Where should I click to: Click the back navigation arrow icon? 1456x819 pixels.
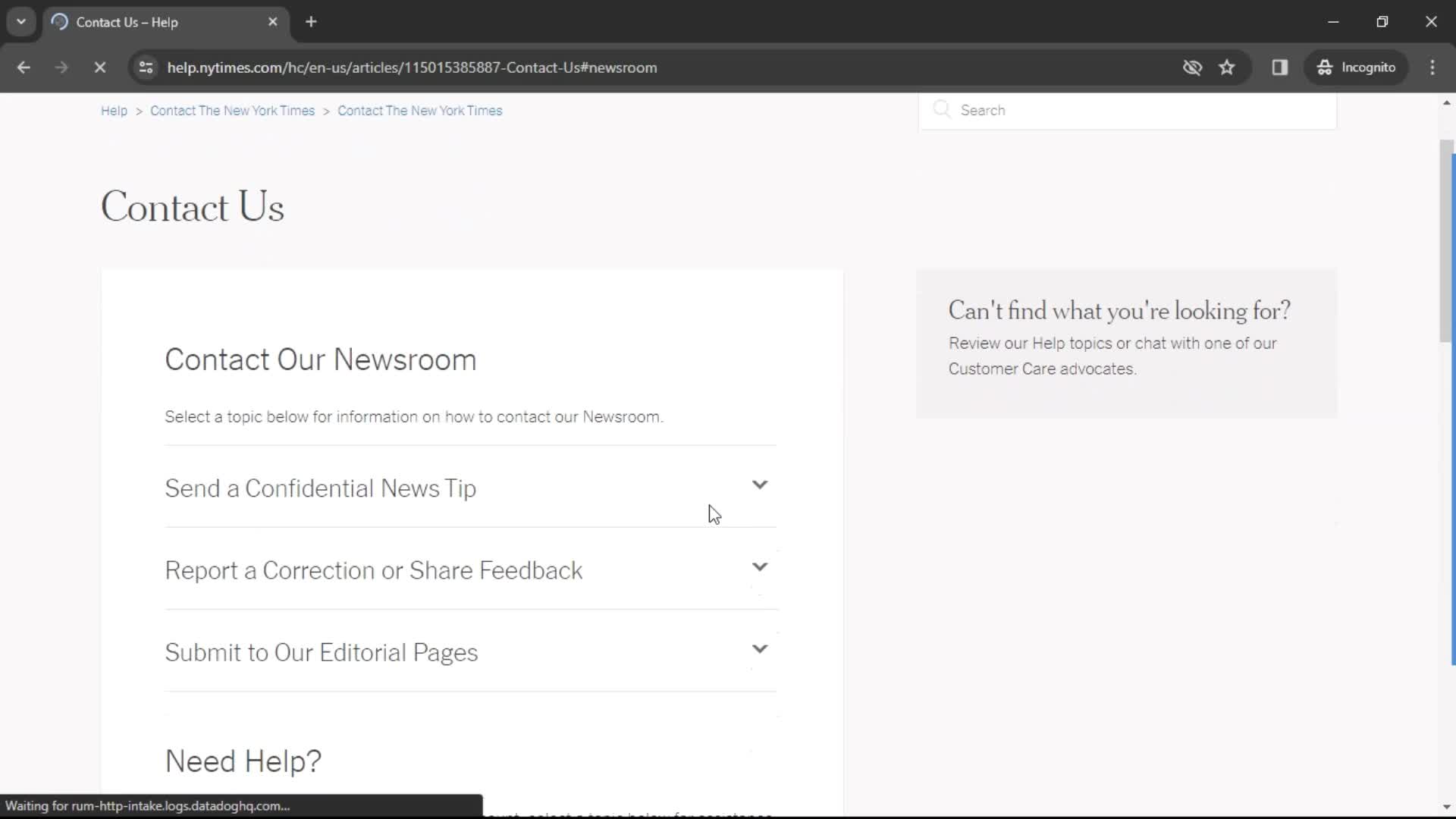tap(23, 67)
